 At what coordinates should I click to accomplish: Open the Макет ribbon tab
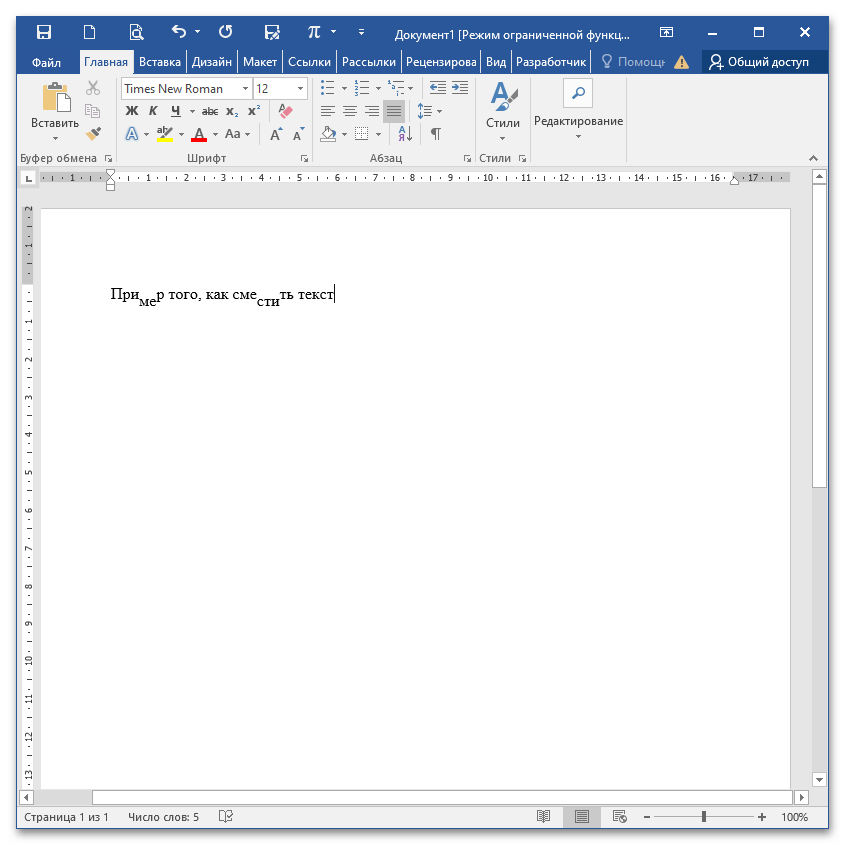pyautogui.click(x=260, y=62)
